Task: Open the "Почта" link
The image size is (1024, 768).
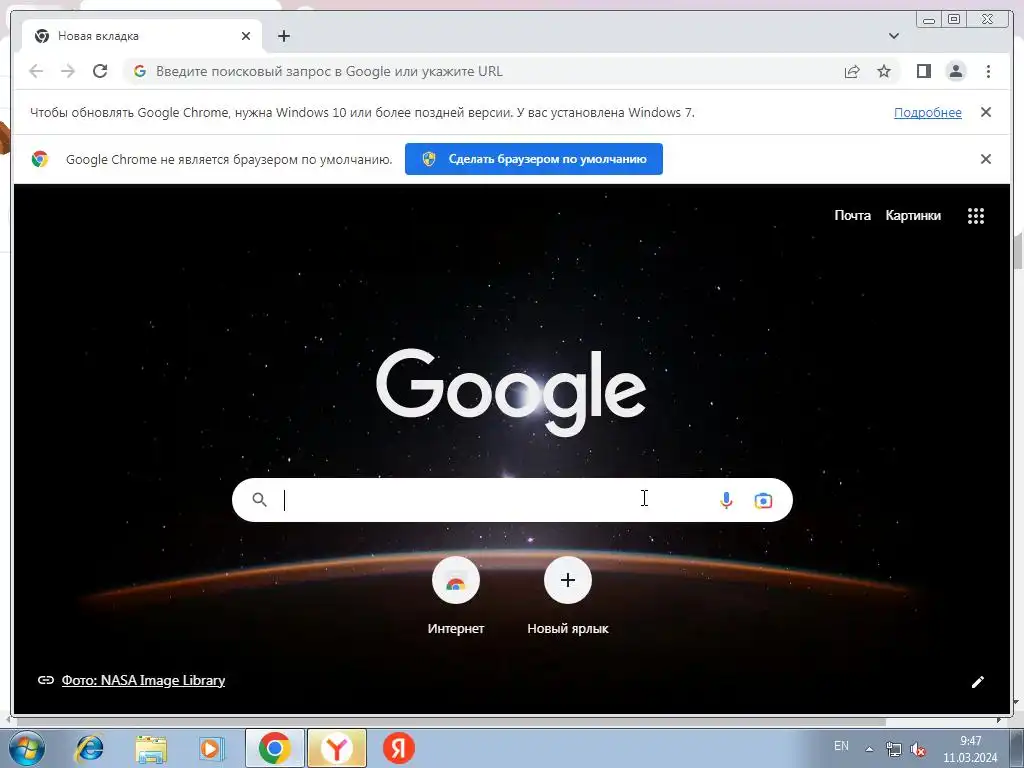Action: [x=852, y=216]
